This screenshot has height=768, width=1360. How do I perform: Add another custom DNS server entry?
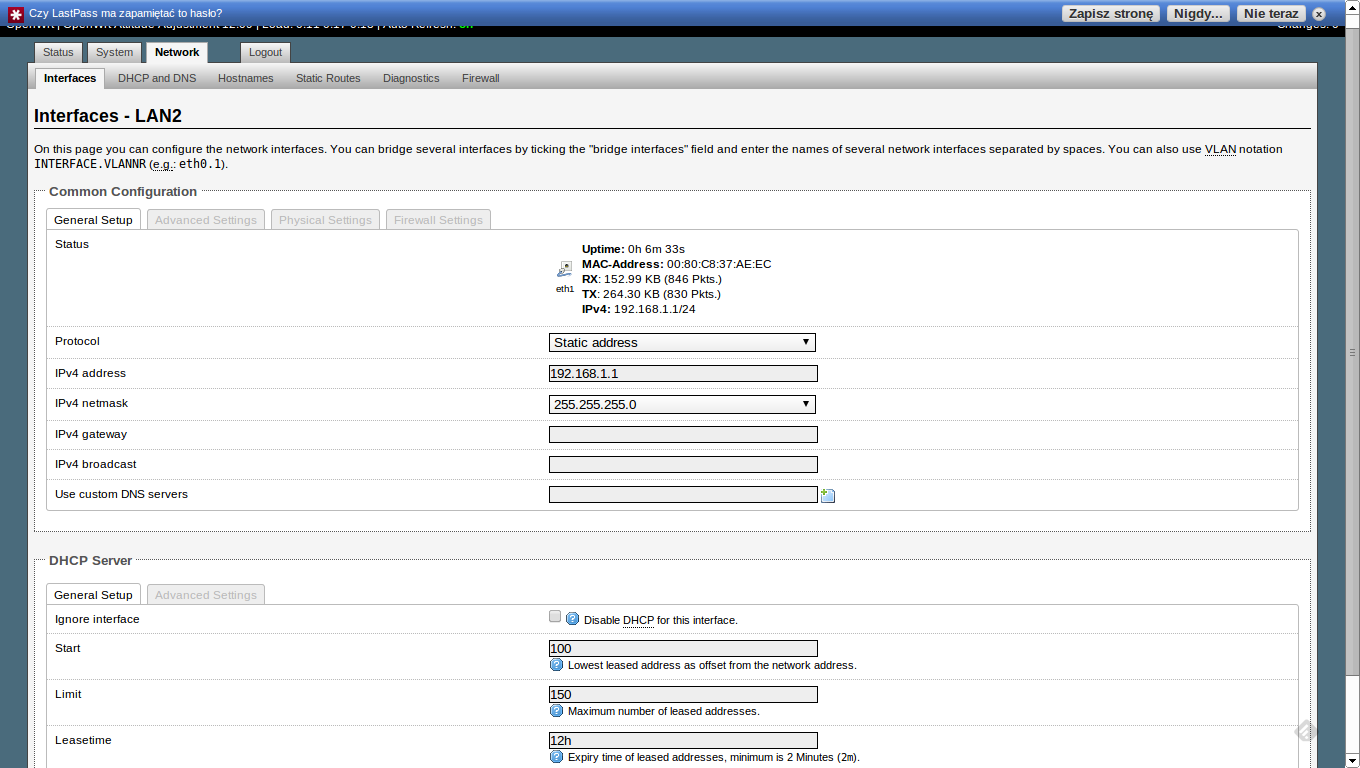(828, 495)
